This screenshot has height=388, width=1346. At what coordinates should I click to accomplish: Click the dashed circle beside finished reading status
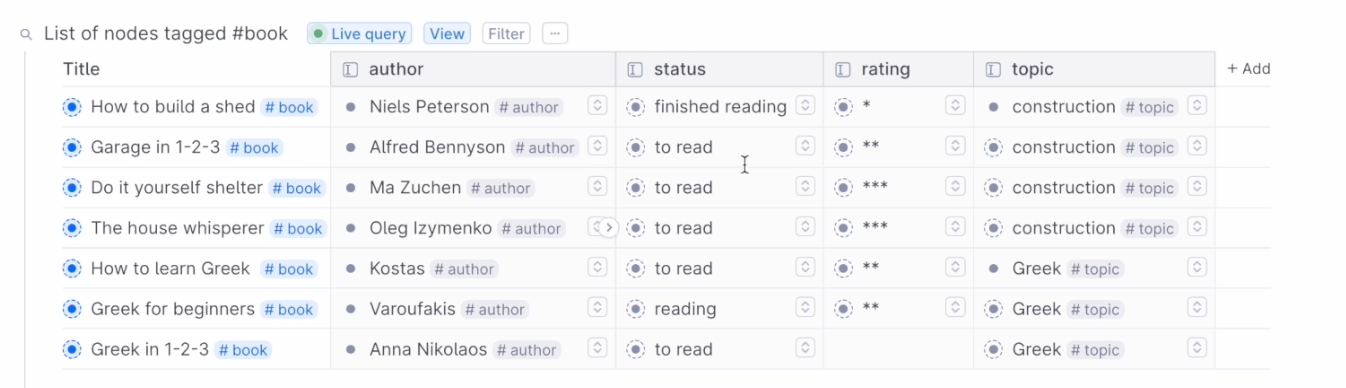[635, 107]
